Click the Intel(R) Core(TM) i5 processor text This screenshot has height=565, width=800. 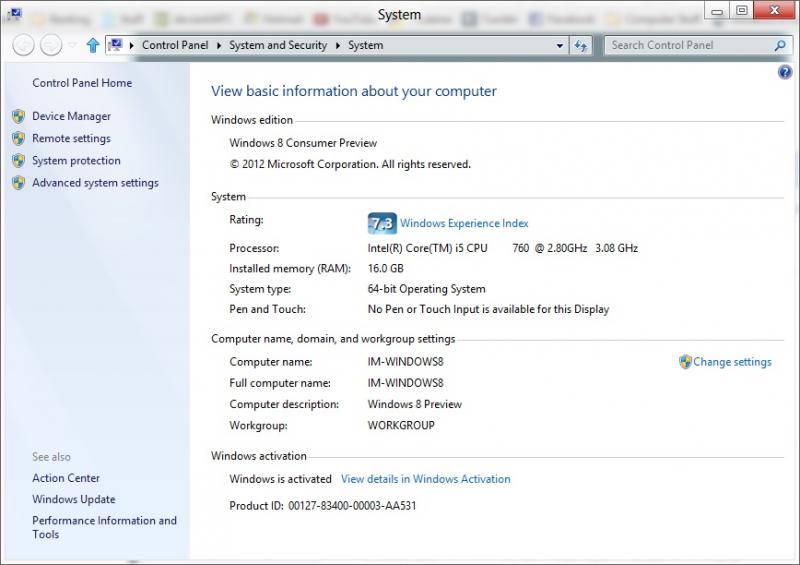pos(503,248)
